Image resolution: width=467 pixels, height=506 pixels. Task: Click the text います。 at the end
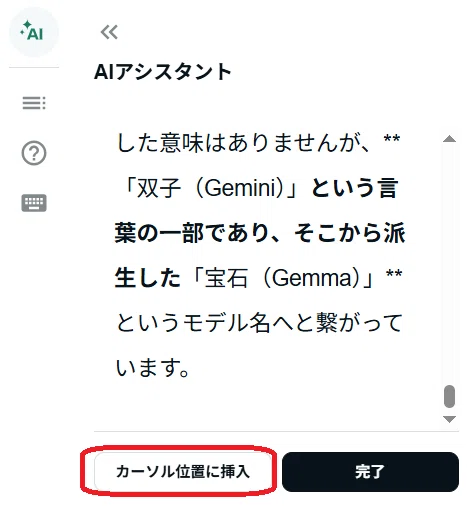click(x=153, y=368)
